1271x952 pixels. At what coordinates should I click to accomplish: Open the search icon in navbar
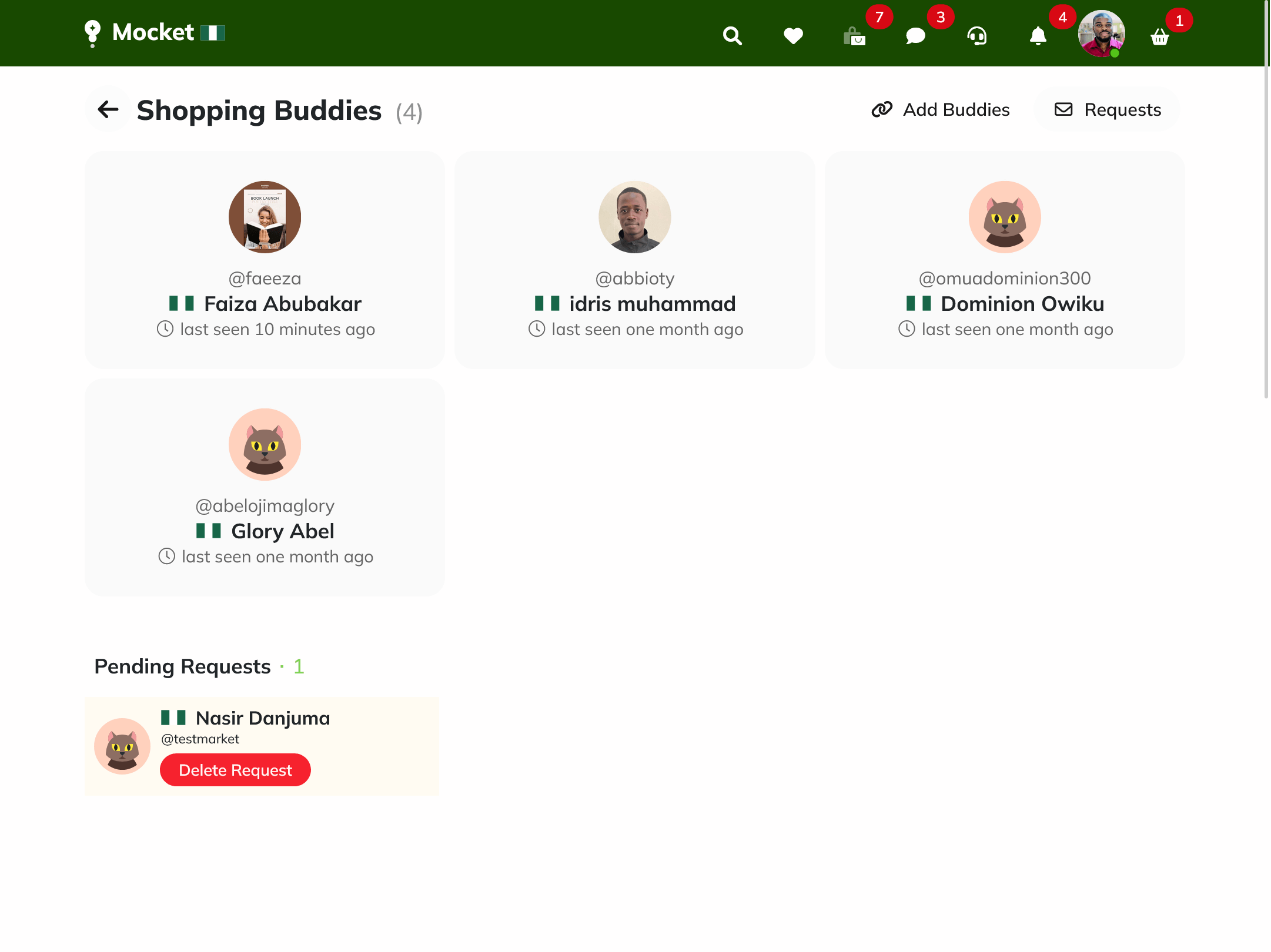point(732,35)
